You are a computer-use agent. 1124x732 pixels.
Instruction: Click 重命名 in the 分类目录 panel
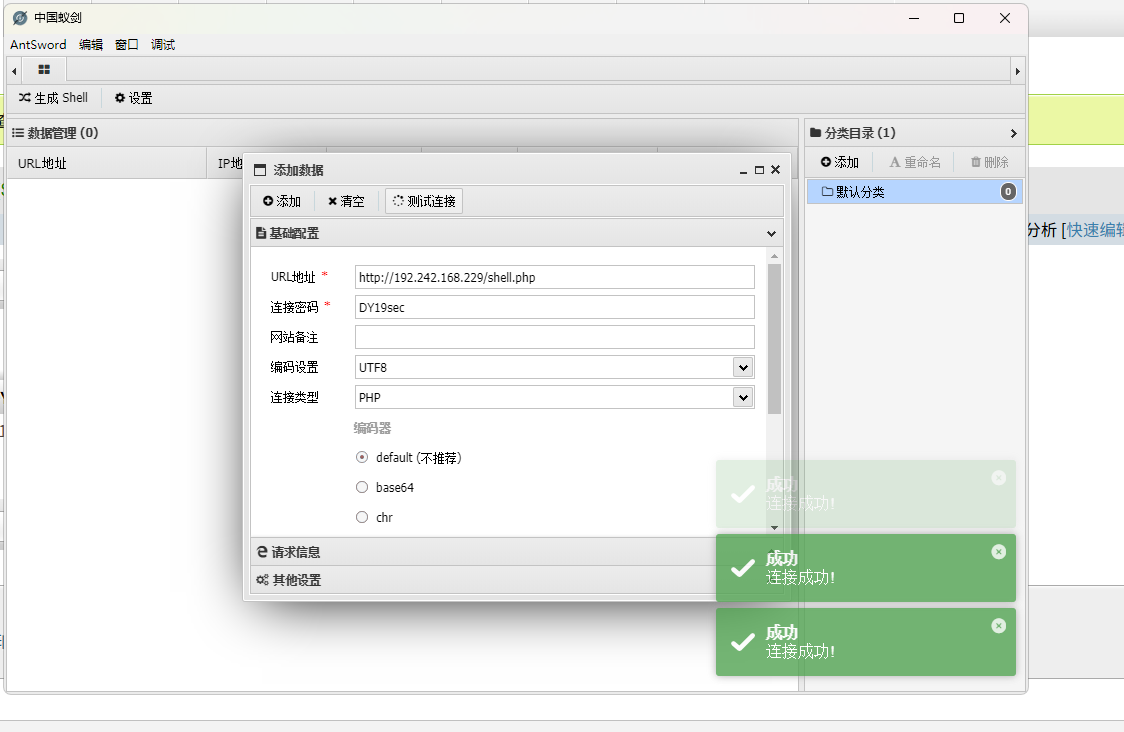point(915,162)
